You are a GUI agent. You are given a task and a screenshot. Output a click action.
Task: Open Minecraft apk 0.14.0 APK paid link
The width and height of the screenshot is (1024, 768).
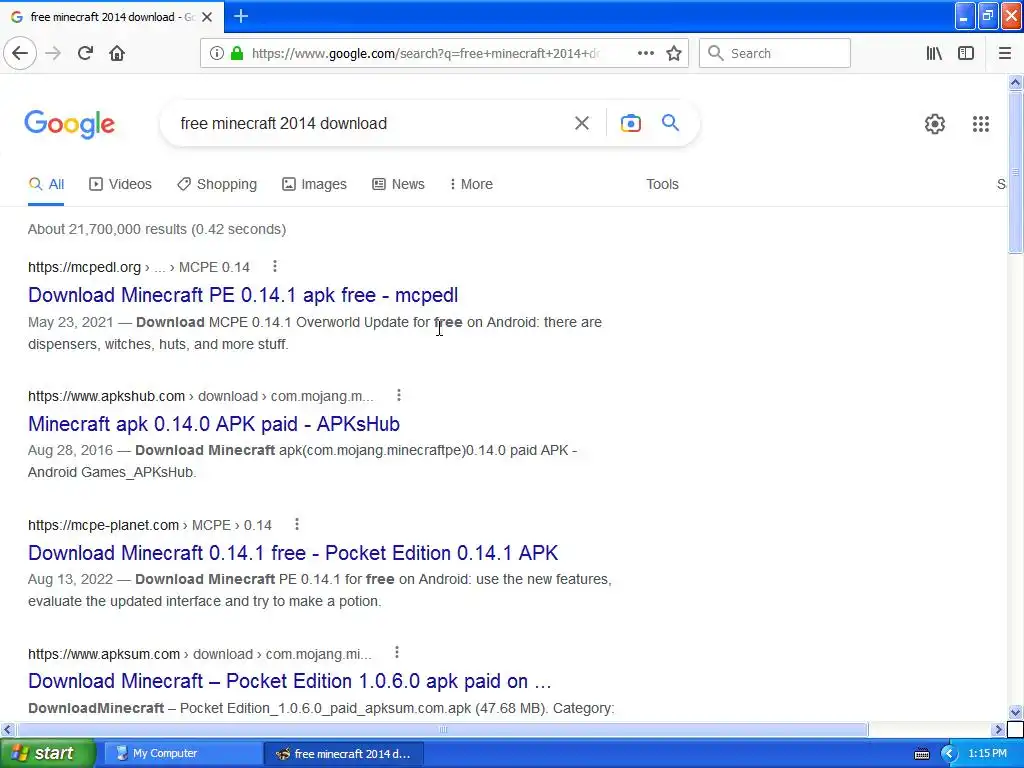click(x=214, y=424)
